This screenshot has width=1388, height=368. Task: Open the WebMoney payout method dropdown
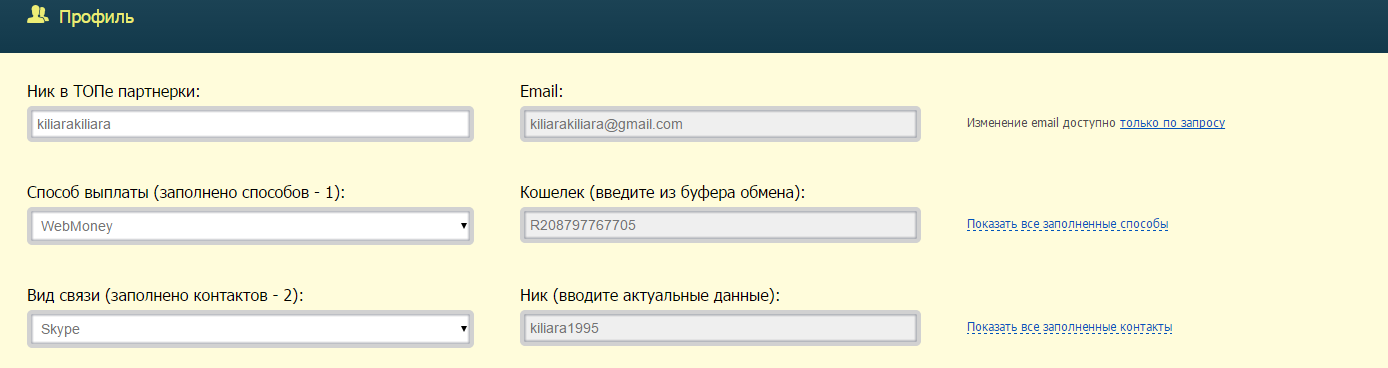tap(250, 226)
